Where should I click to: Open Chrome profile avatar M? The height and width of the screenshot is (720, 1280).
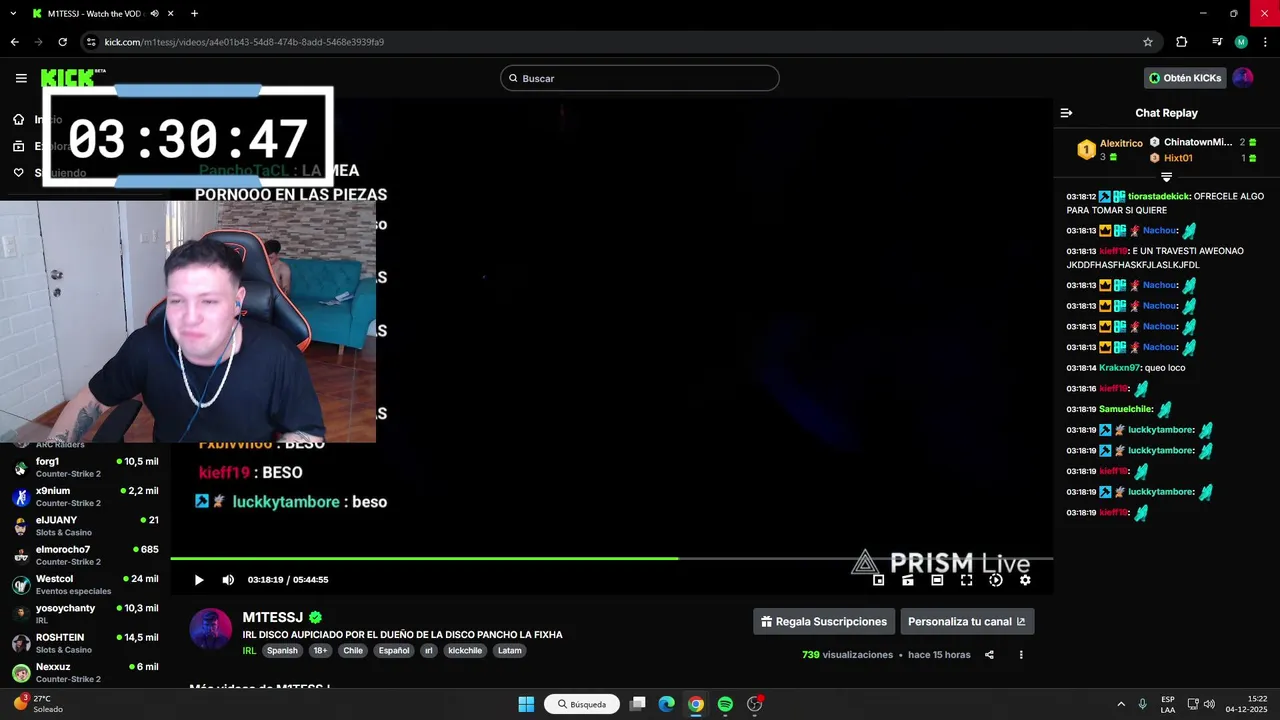1241,42
